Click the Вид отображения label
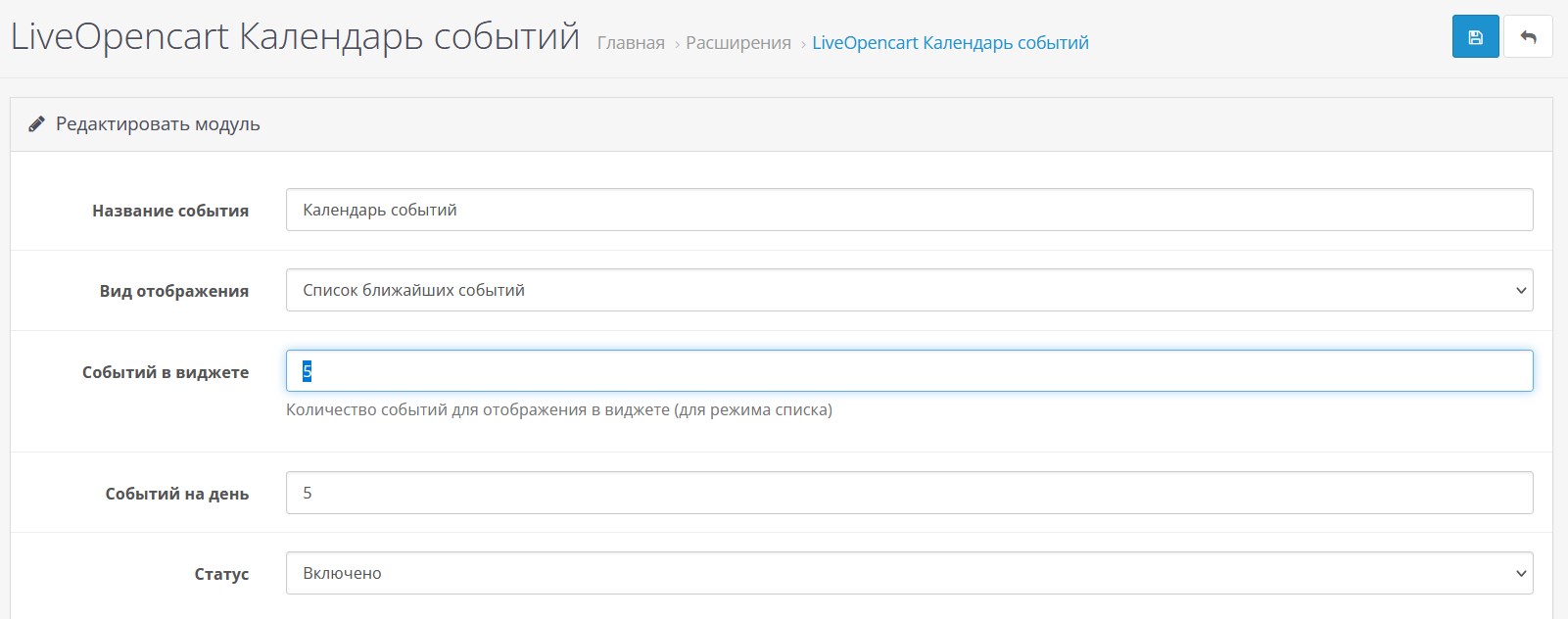The image size is (1568, 619). (173, 291)
